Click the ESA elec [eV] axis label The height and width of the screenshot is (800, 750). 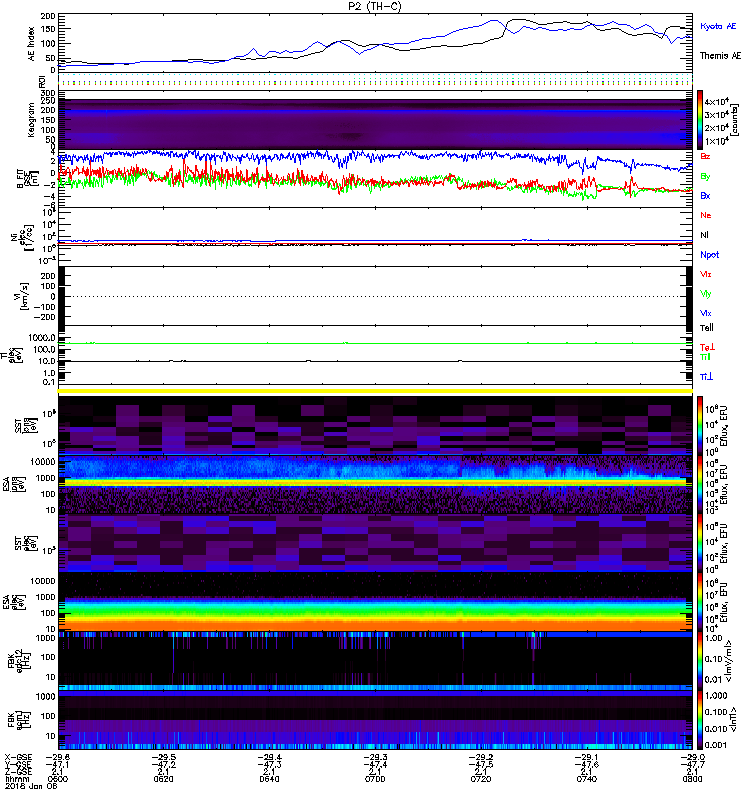click(14, 603)
